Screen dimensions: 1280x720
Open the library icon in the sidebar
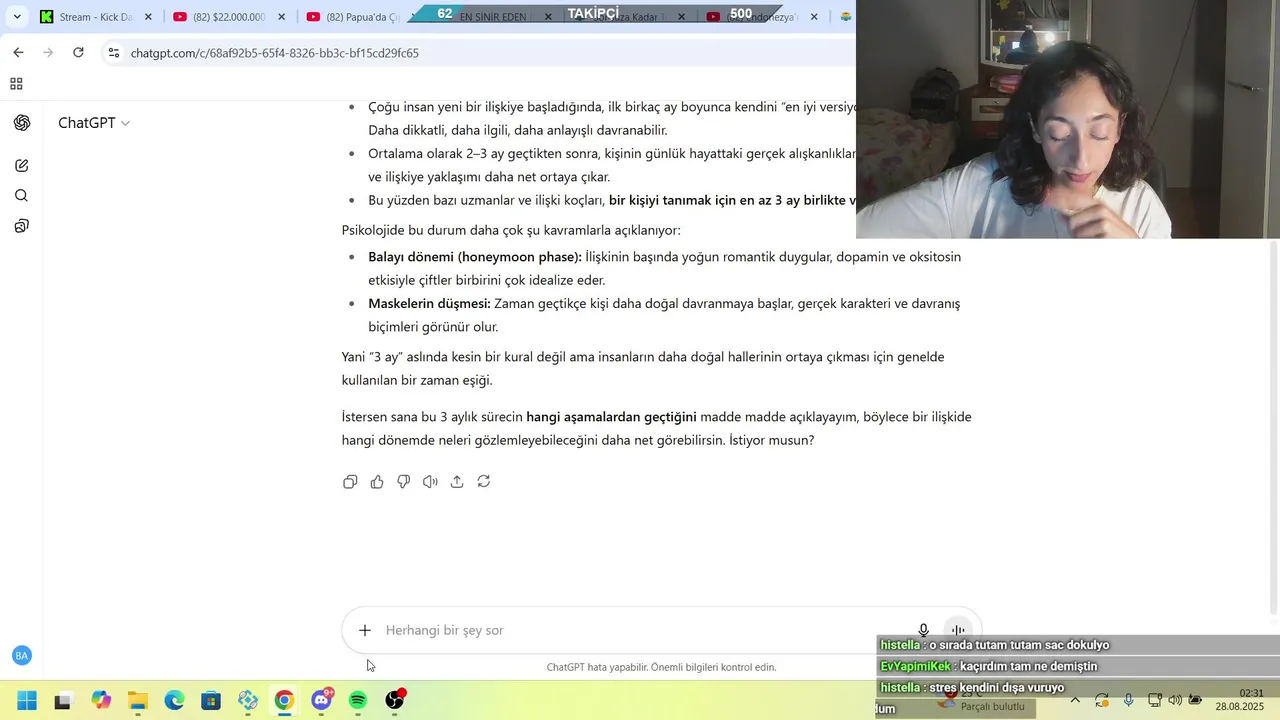click(x=22, y=226)
